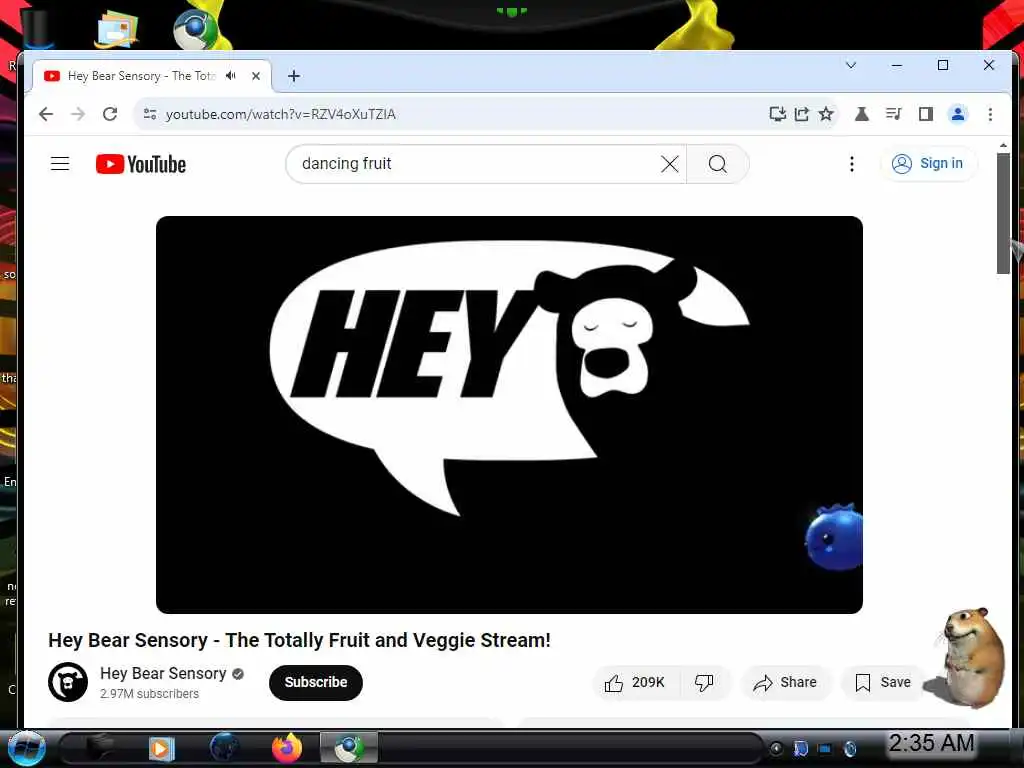
Task: Check the 2:35 AM taskbar clock
Action: click(x=932, y=743)
